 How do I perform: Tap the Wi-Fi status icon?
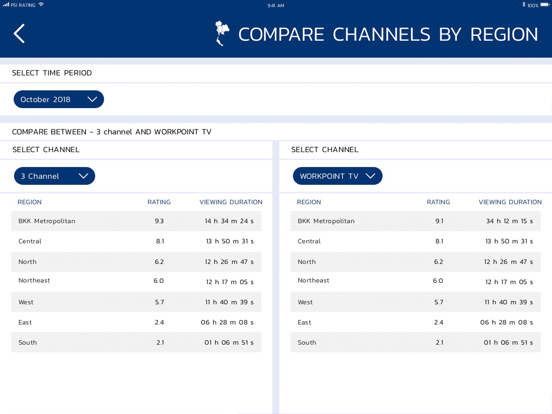[x=41, y=5]
